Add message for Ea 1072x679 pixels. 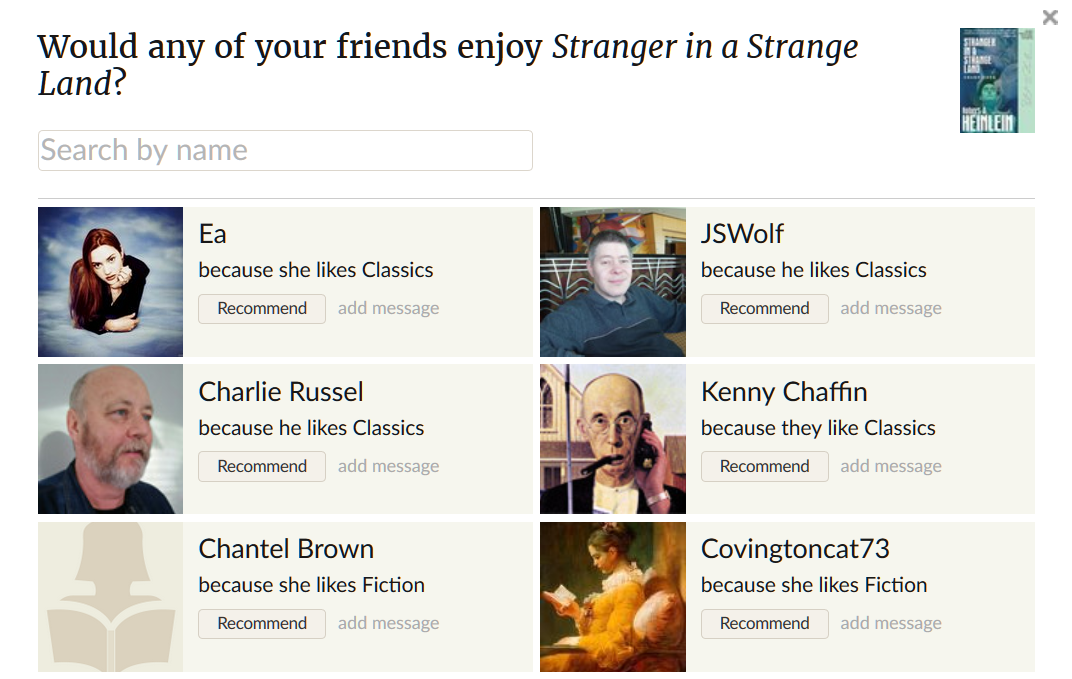[388, 308]
